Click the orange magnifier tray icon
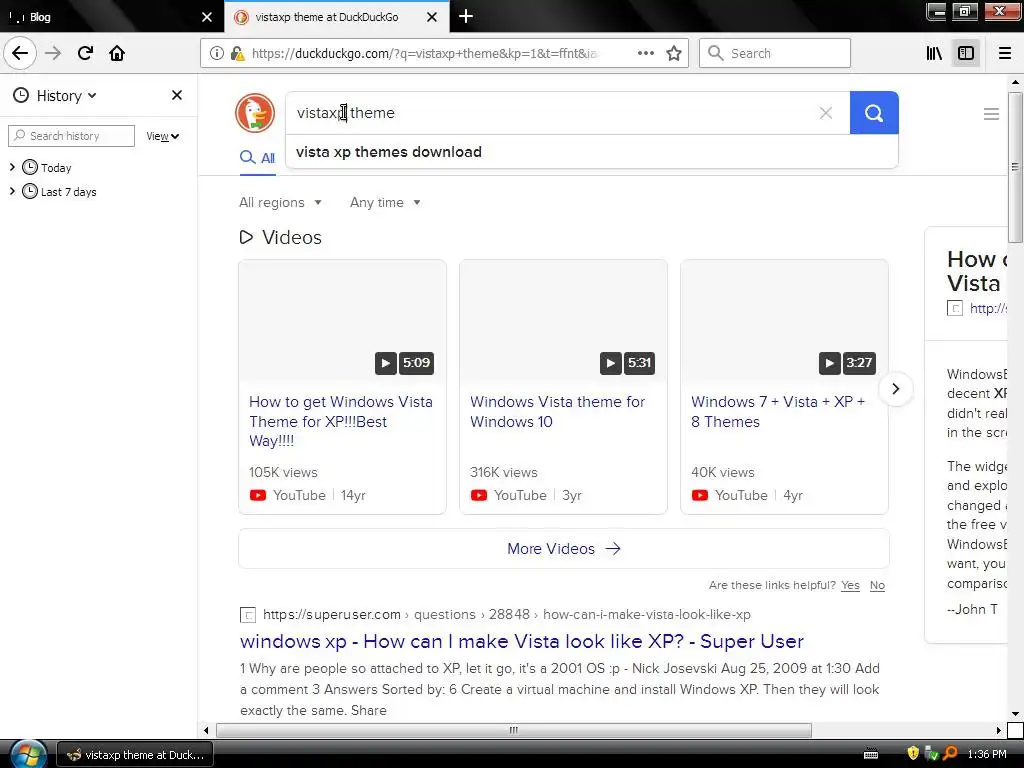The image size is (1024, 768). click(950, 754)
